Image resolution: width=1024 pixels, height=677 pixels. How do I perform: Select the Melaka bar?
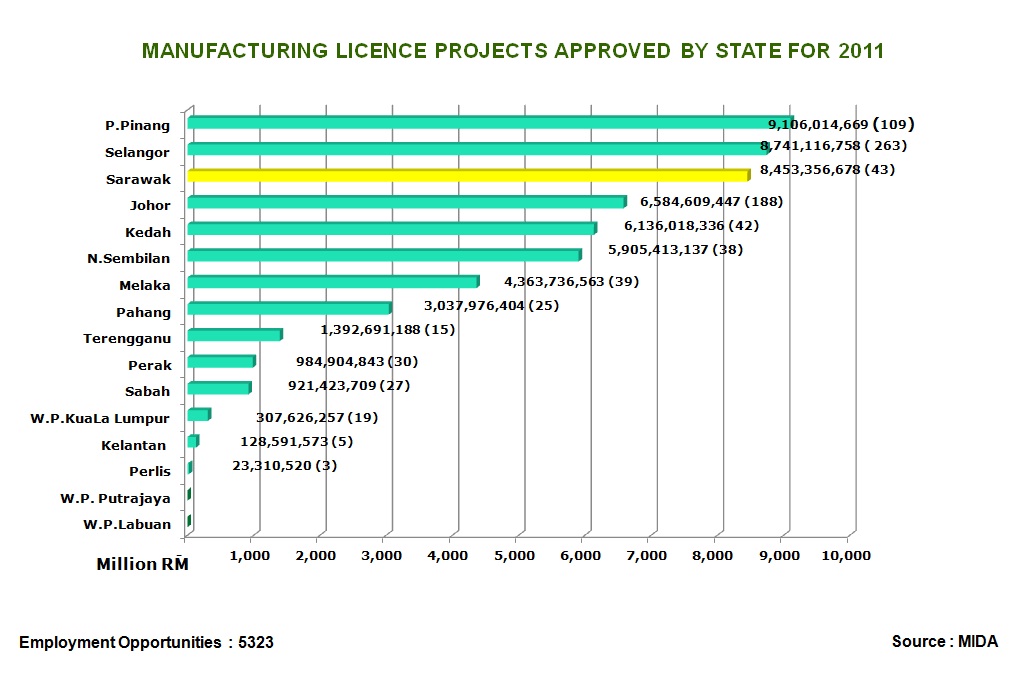(332, 282)
